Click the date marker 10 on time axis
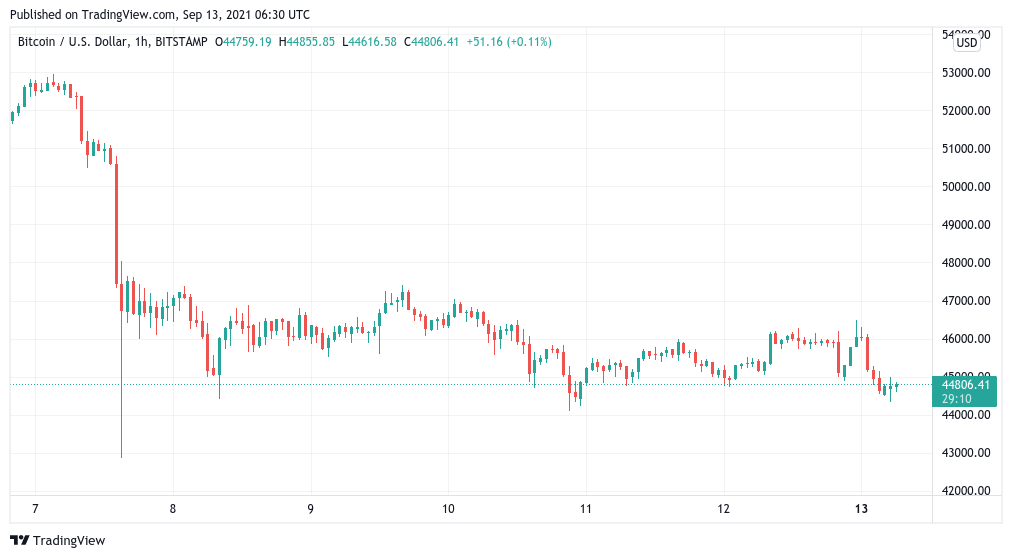Viewport: 1012px width, 558px height. (x=448, y=509)
